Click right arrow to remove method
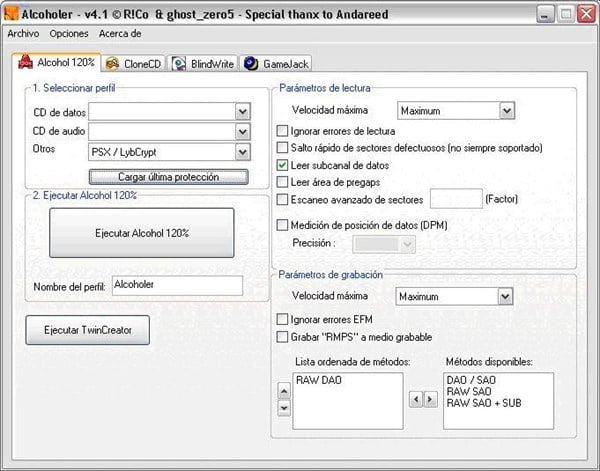Image resolution: width=600 pixels, height=471 pixels. point(430,399)
